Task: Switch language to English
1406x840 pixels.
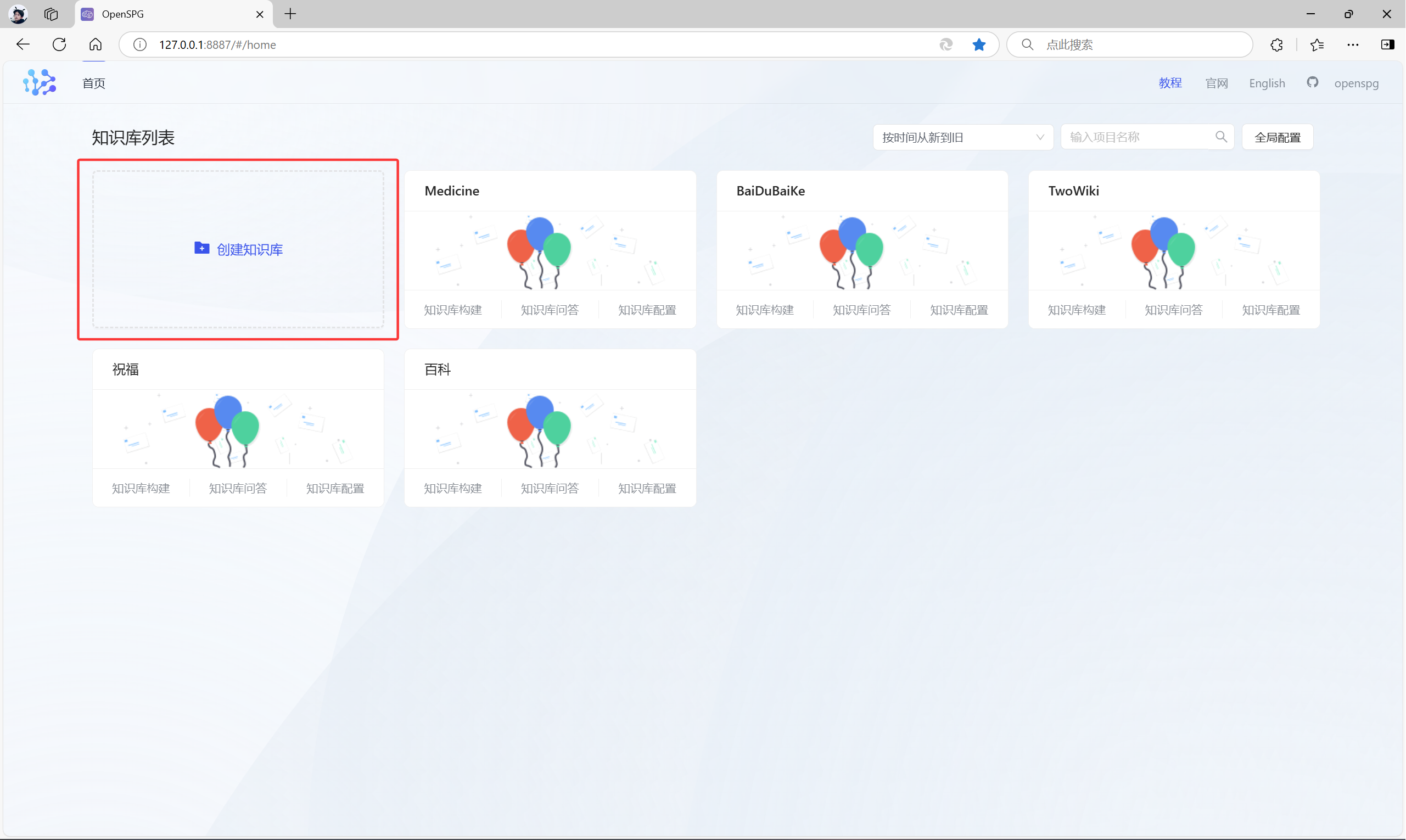Action: (1267, 83)
